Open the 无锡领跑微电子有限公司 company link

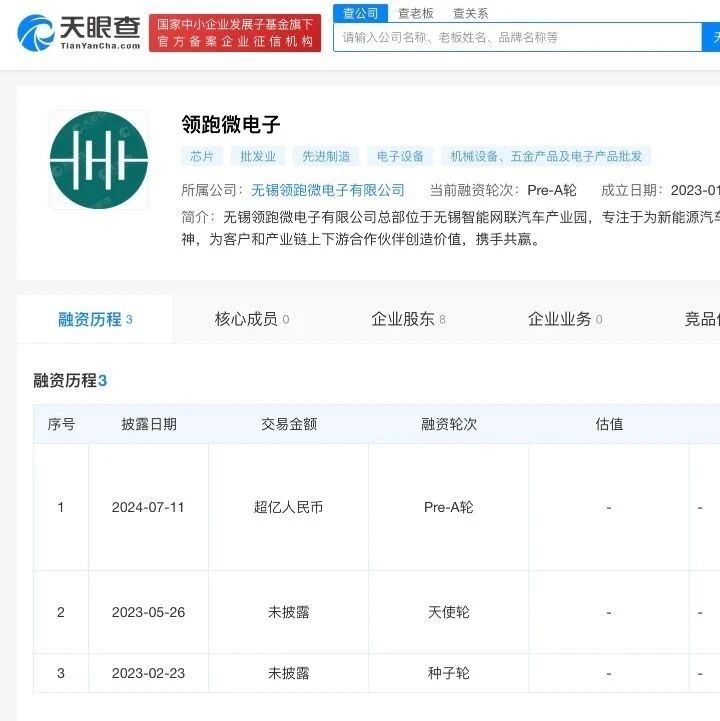[x=328, y=190]
